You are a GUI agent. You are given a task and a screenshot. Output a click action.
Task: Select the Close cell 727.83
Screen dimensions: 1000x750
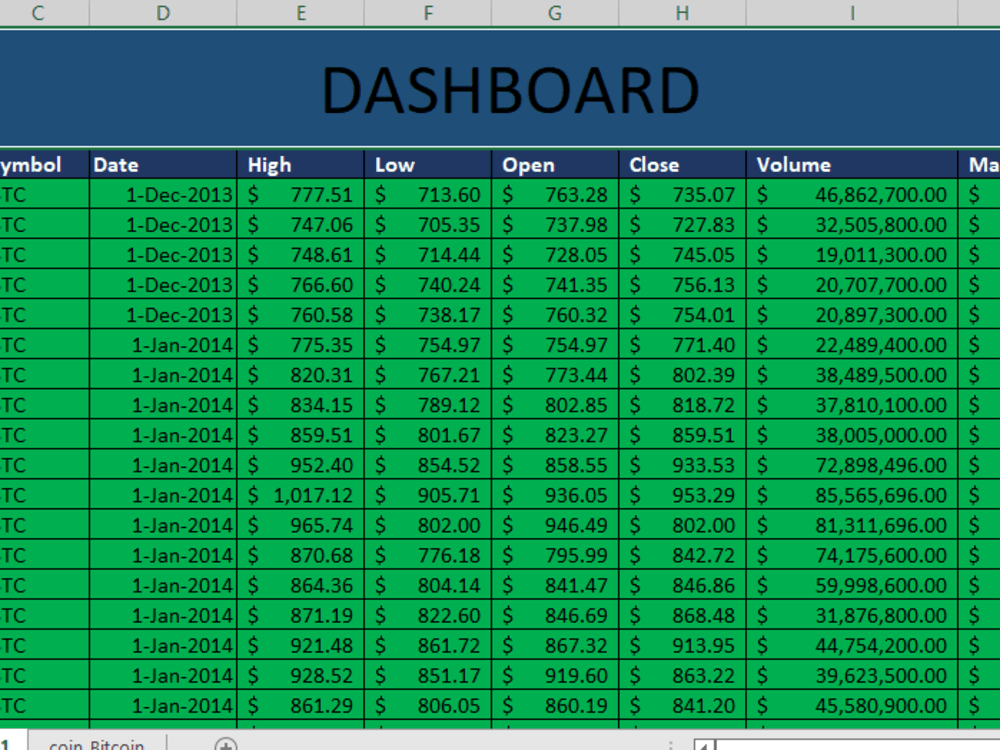point(682,224)
